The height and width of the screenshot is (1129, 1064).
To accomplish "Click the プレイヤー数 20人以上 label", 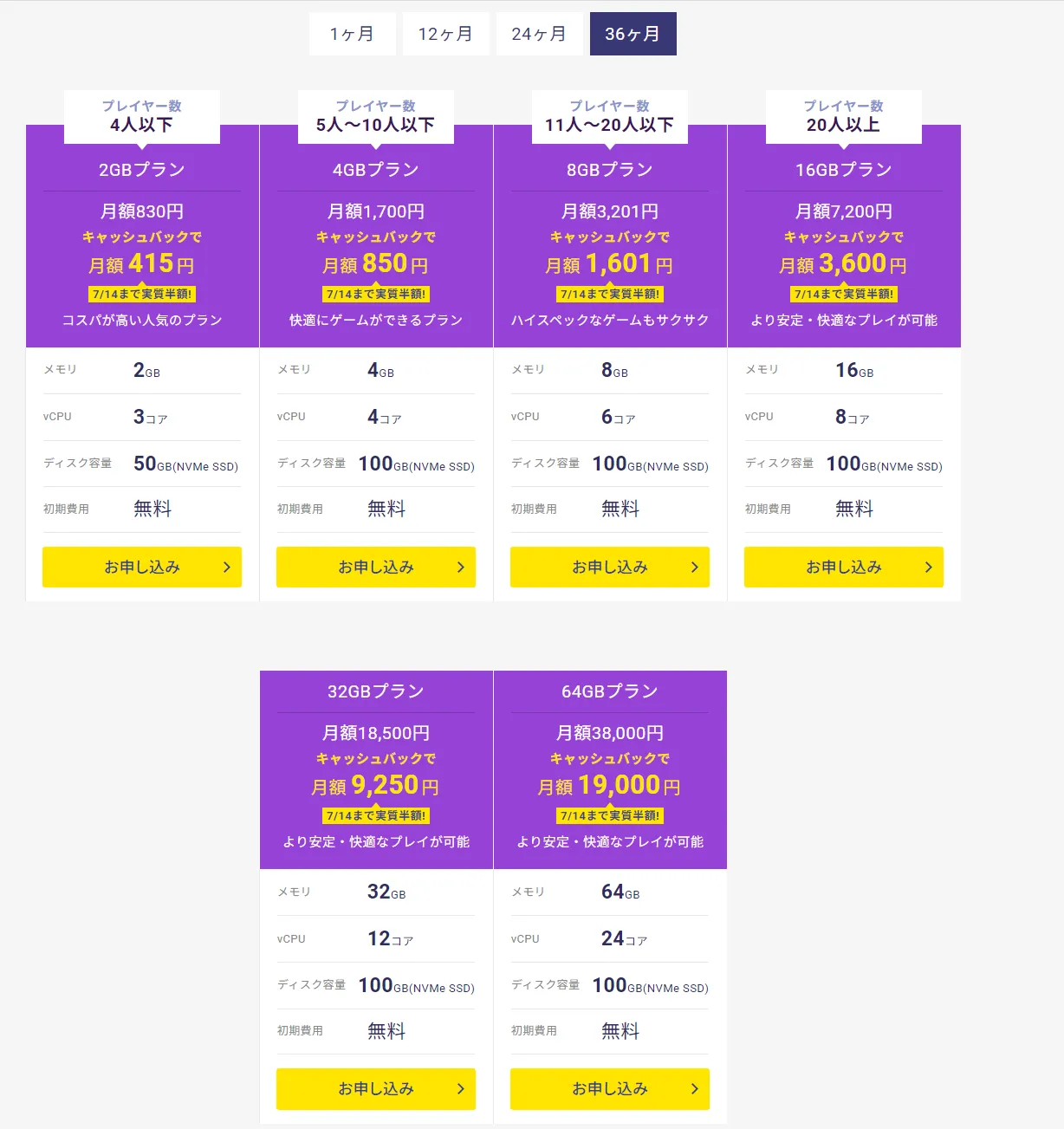I will (844, 116).
